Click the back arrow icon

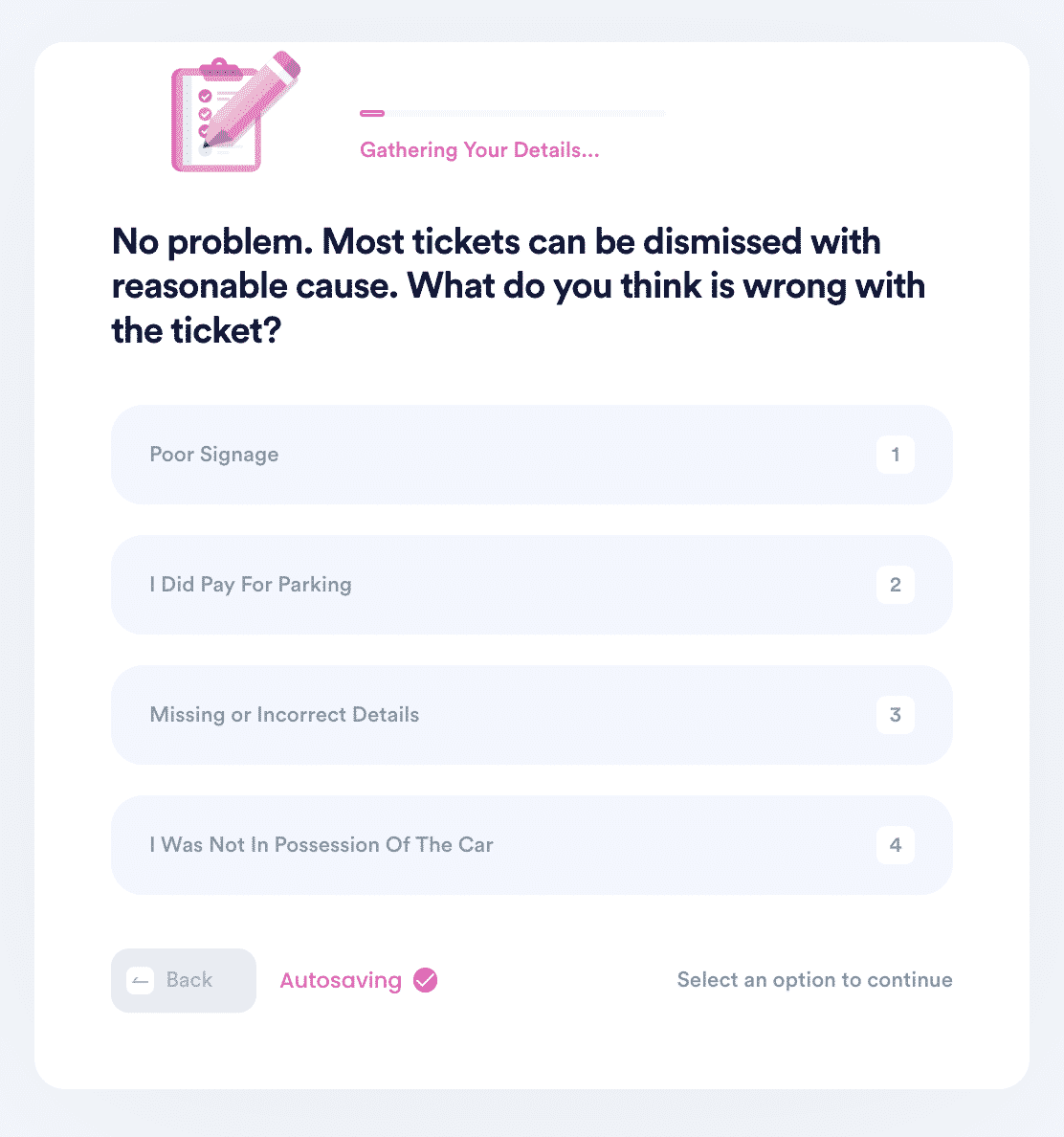click(x=140, y=981)
